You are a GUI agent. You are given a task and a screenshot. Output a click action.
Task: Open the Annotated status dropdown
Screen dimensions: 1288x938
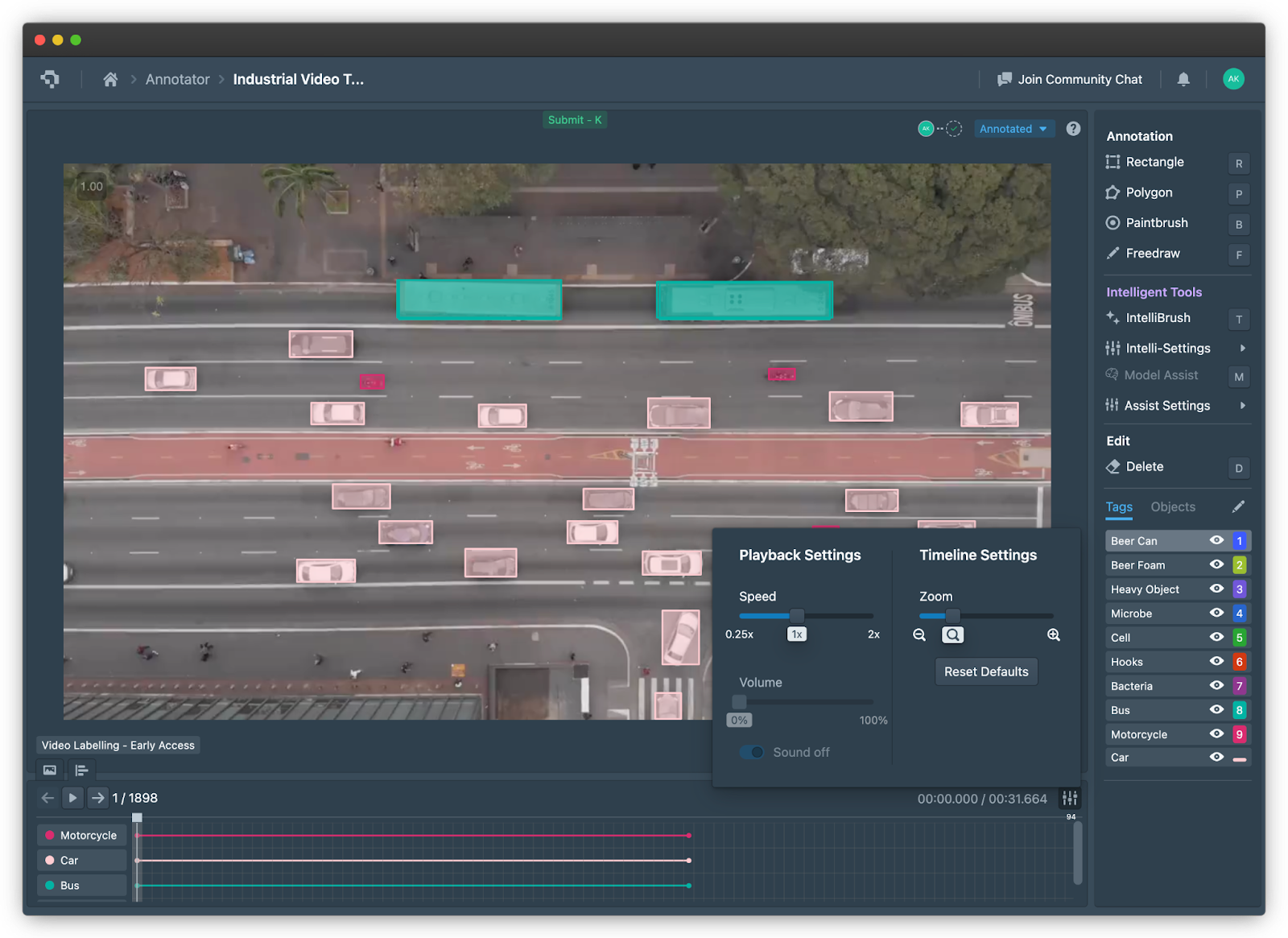tap(1013, 128)
